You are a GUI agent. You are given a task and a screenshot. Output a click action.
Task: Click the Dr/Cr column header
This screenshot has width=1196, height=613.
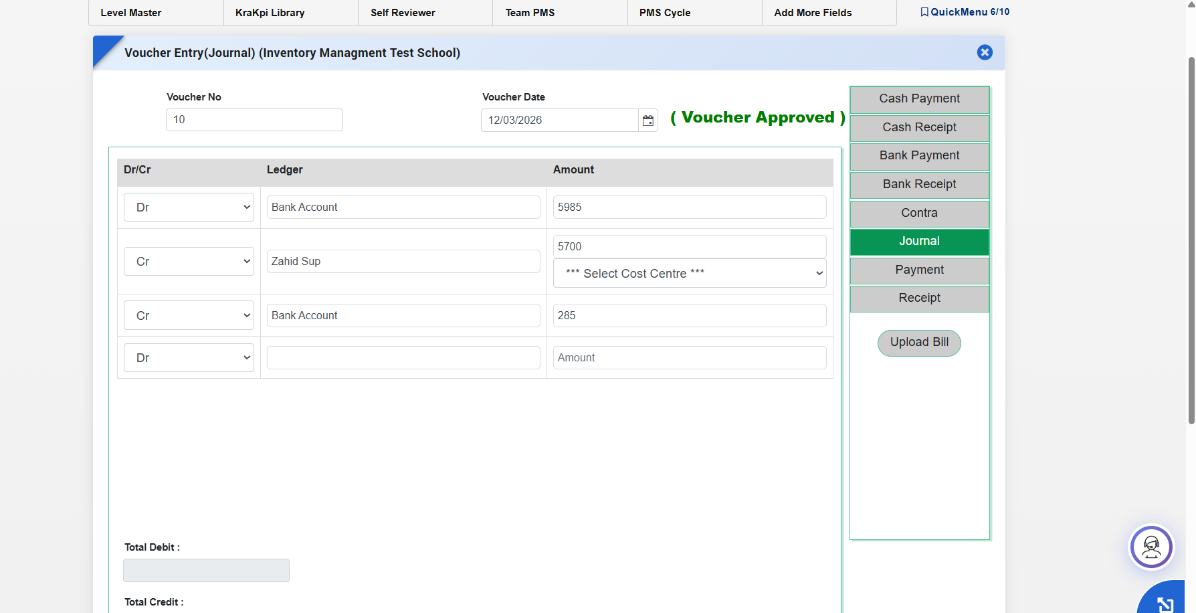tap(137, 170)
